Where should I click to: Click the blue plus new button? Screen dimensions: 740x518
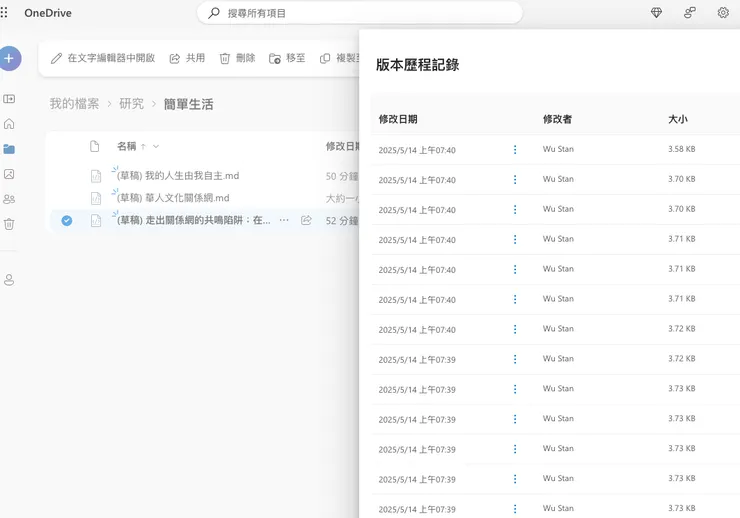point(9,58)
